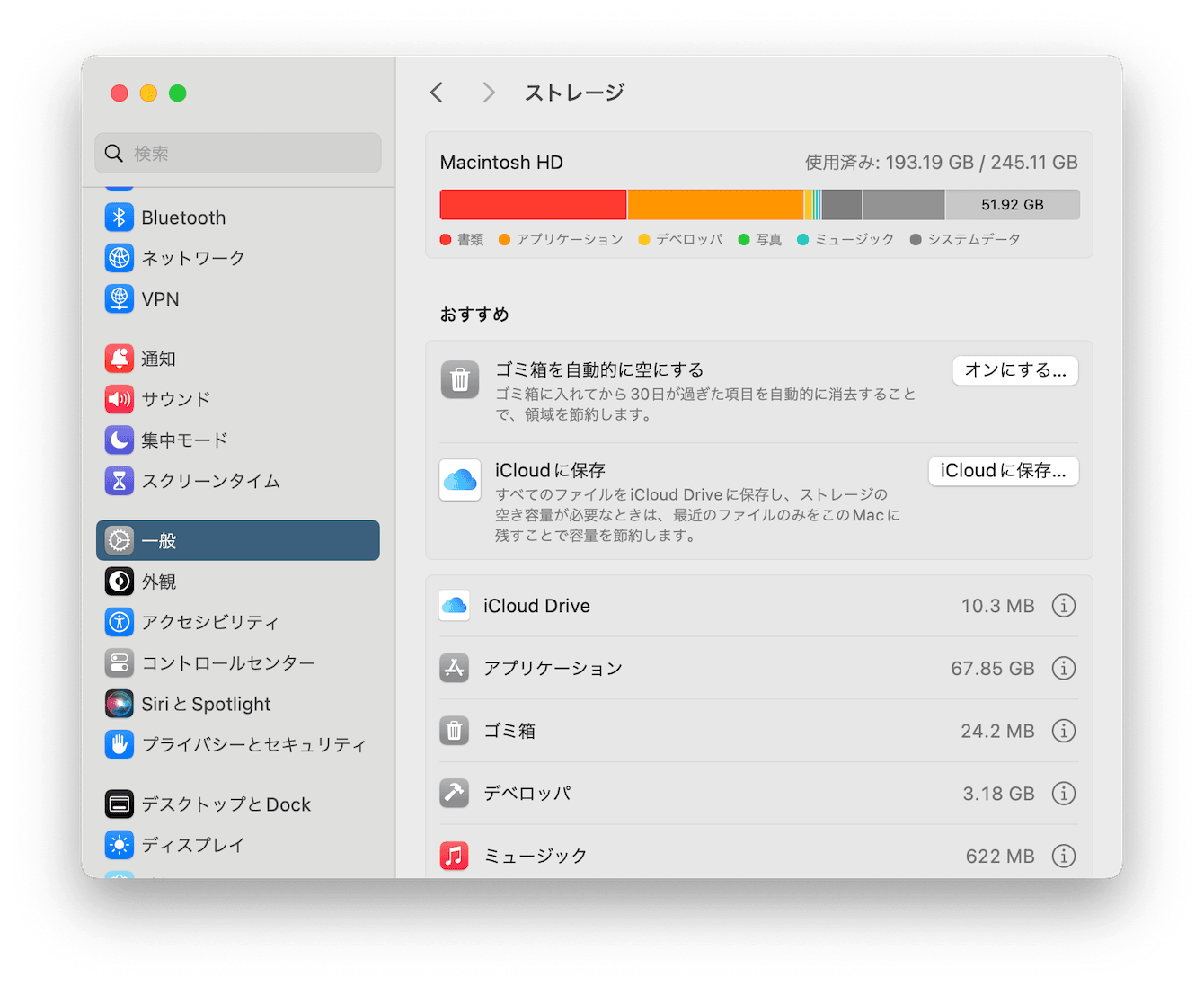Viewport: 1204px width, 986px height.
Task: Select the VPN icon in sidebar
Action: click(x=120, y=298)
